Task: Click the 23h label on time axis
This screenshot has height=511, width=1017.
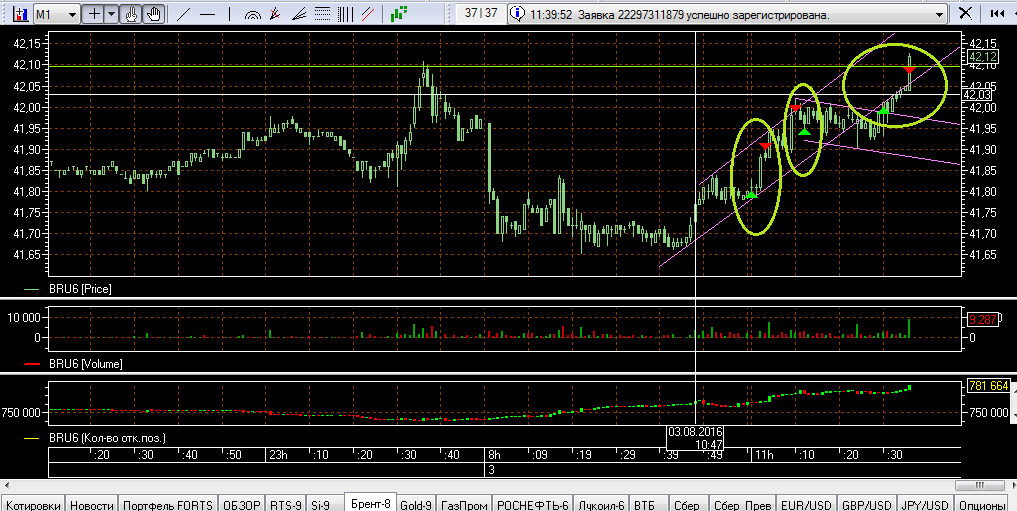Action: (278, 455)
